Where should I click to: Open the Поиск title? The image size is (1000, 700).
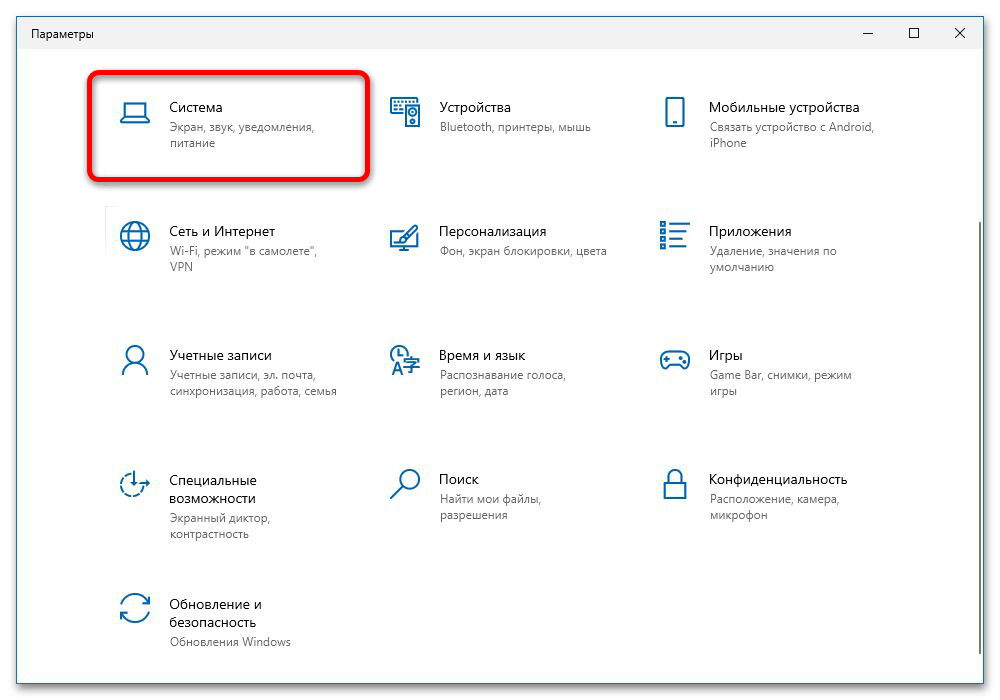pyautogui.click(x=459, y=479)
